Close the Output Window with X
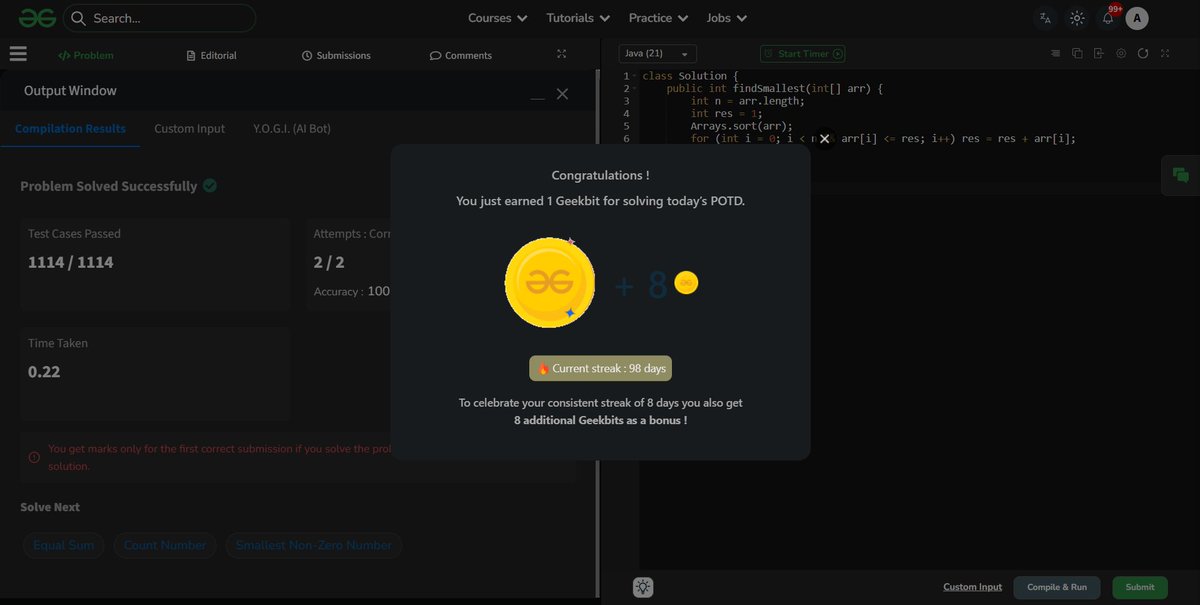This screenshot has width=1200, height=605. click(x=562, y=93)
